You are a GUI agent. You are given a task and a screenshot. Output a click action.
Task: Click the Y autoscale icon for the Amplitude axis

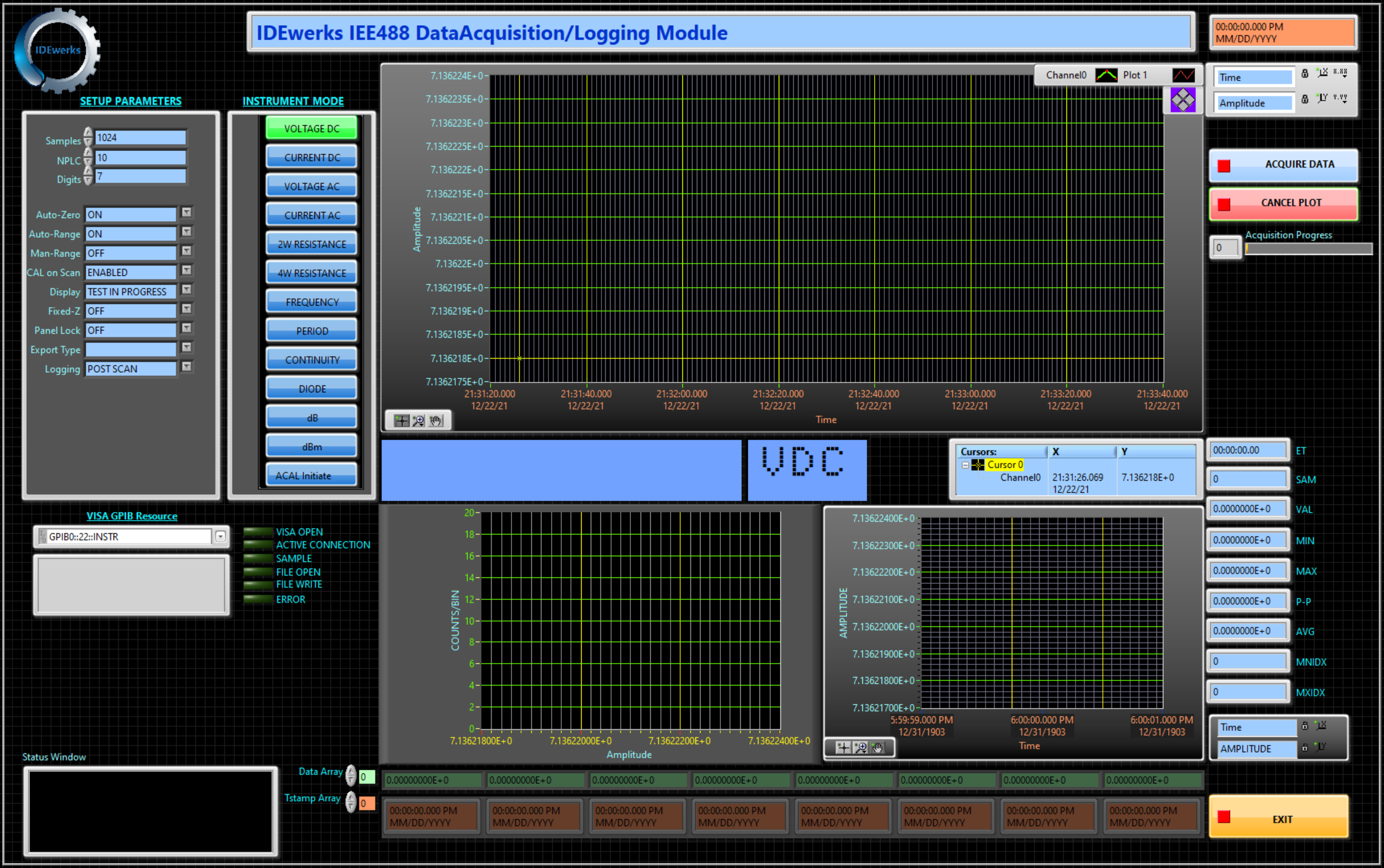pos(1323,98)
